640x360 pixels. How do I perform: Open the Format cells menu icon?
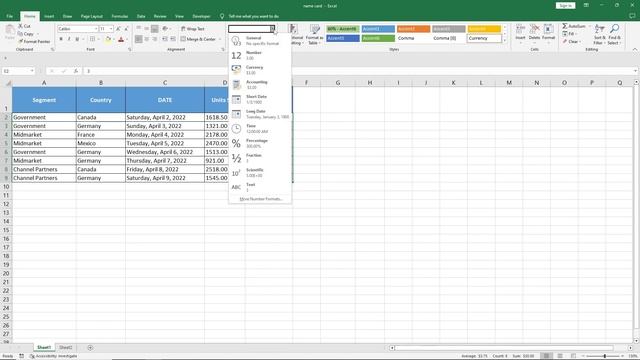pos(548,29)
